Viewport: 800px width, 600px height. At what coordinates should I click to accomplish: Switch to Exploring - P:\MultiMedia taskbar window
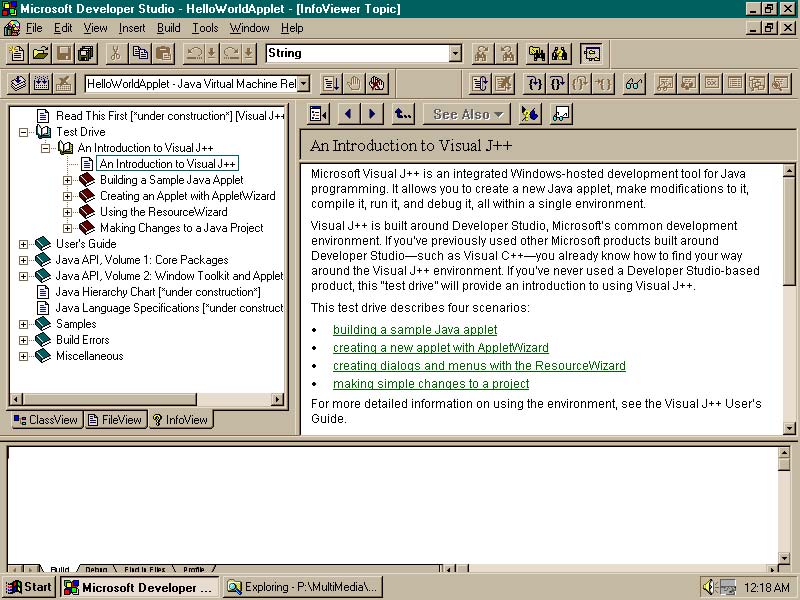[x=305, y=587]
